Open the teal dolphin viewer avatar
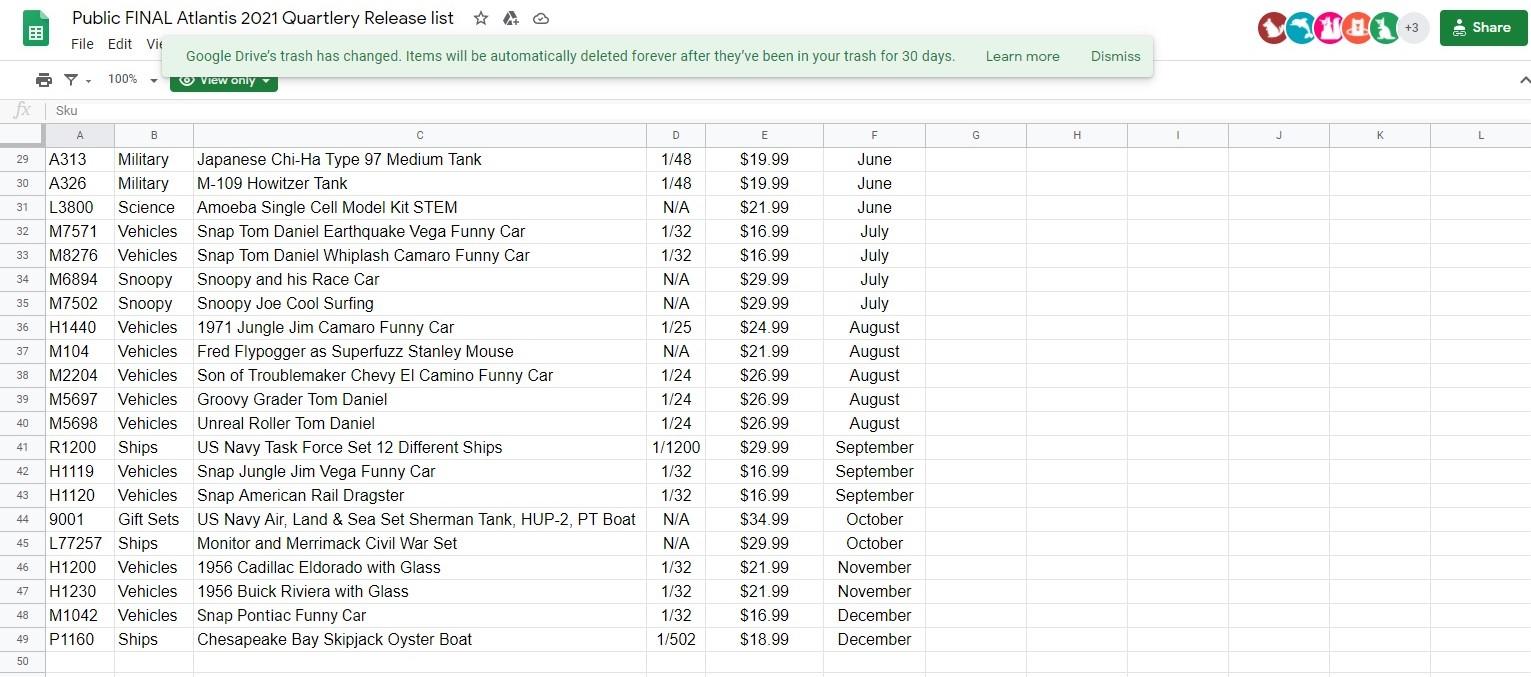The height and width of the screenshot is (677, 1531). pyautogui.click(x=1300, y=28)
